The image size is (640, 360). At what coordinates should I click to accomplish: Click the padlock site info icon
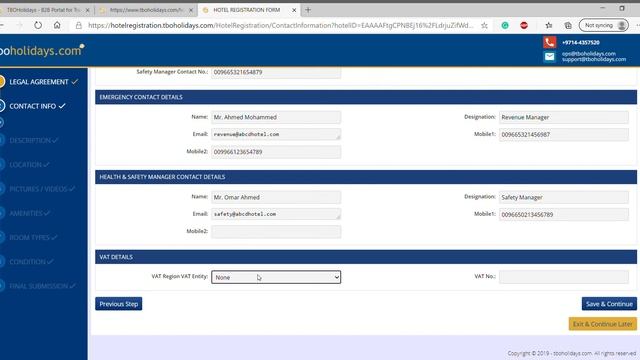78,25
